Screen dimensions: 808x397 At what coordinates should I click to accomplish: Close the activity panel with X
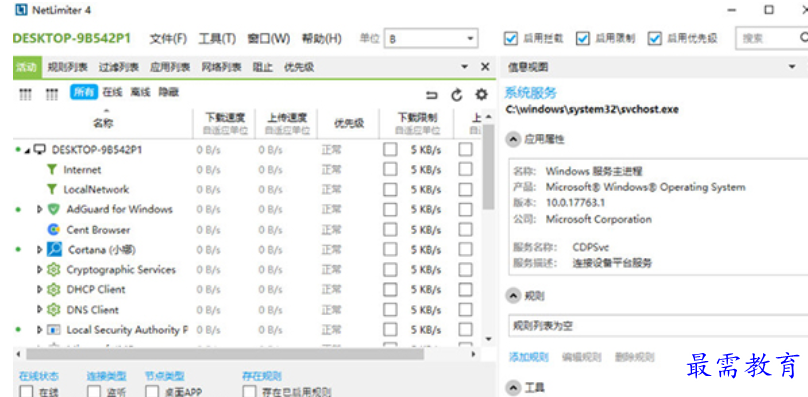tap(485, 67)
